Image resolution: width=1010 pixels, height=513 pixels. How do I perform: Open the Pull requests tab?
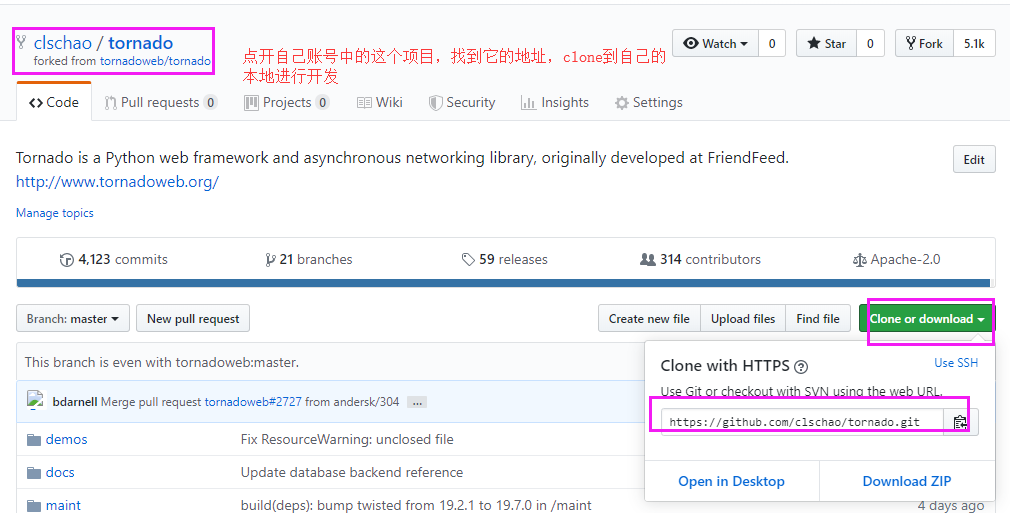[x=161, y=102]
